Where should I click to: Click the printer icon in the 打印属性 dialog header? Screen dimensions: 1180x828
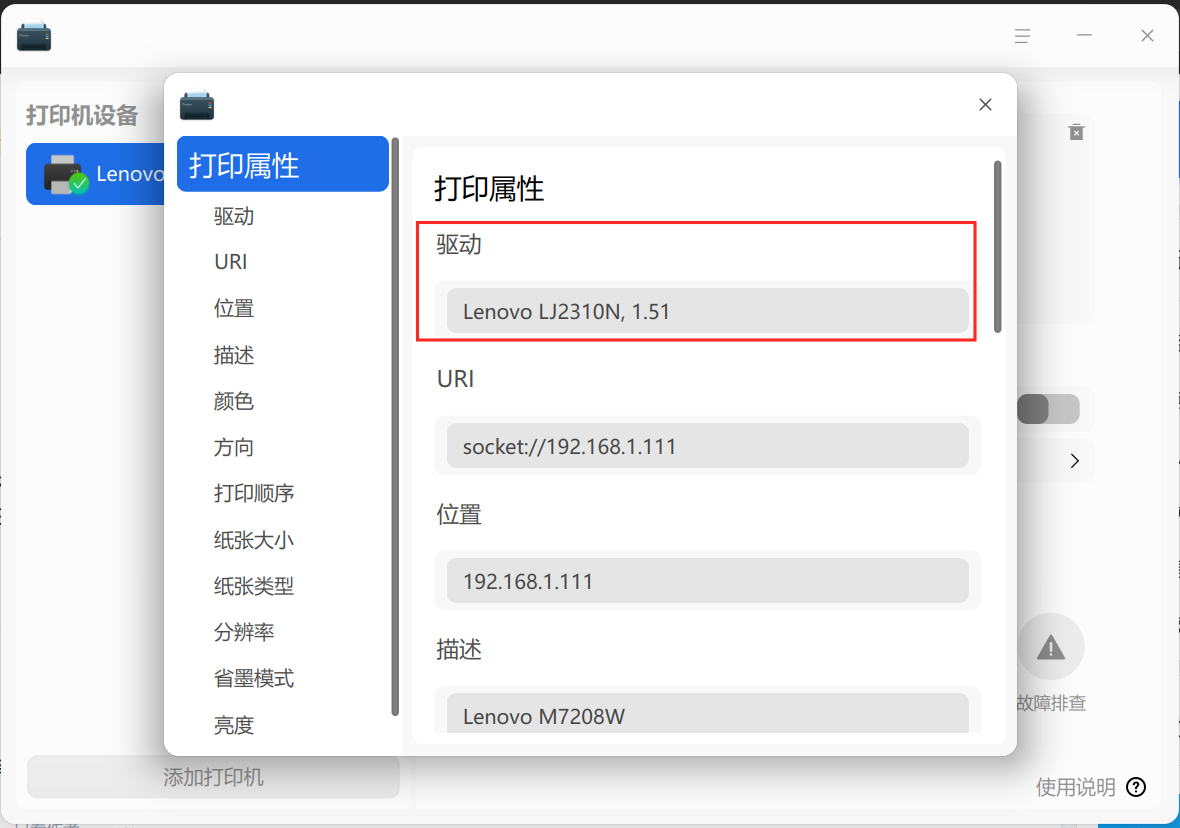point(197,105)
